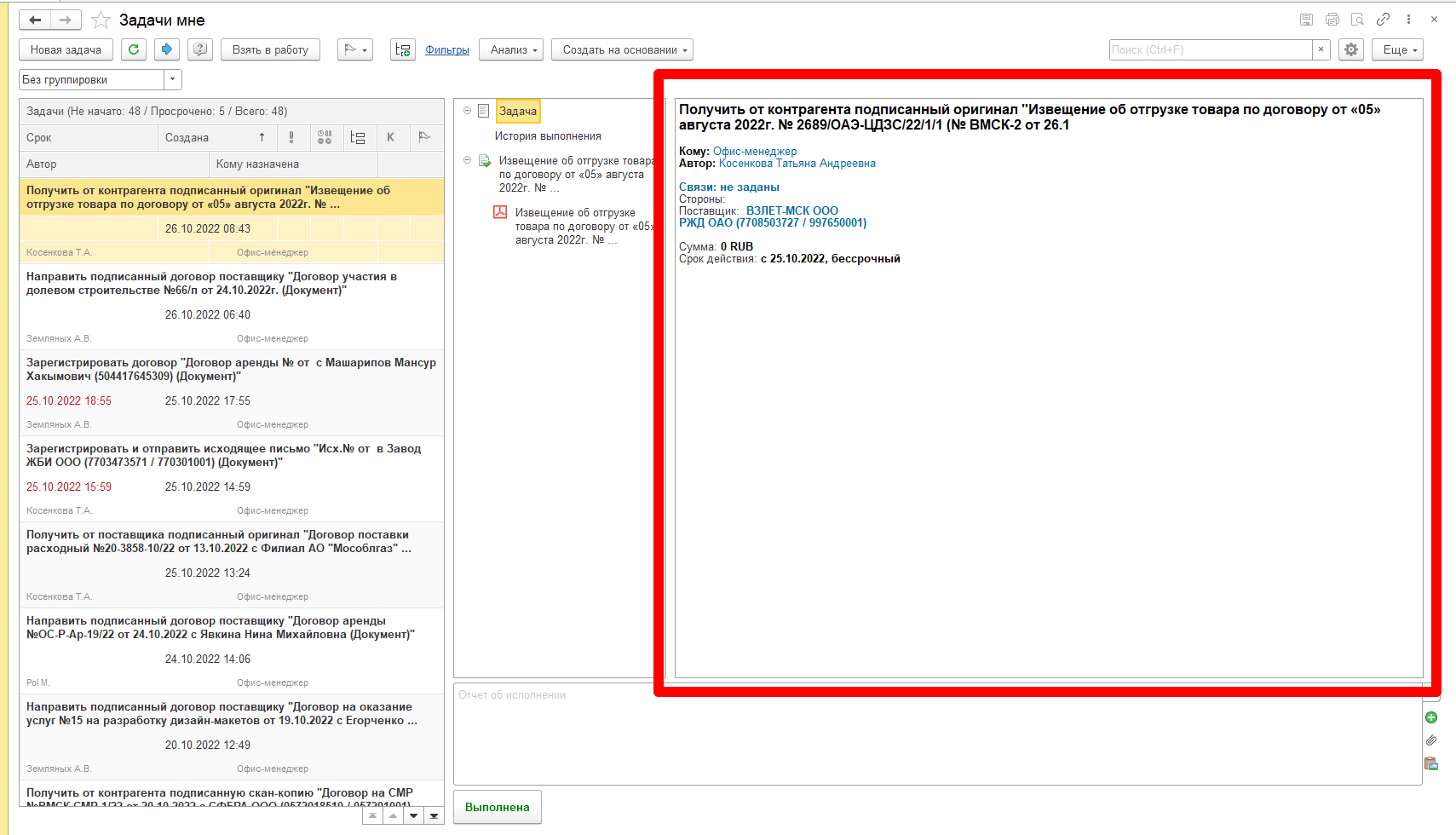Collapse the Задача tree node
Image resolution: width=1456 pixels, height=835 pixels.
[x=467, y=111]
